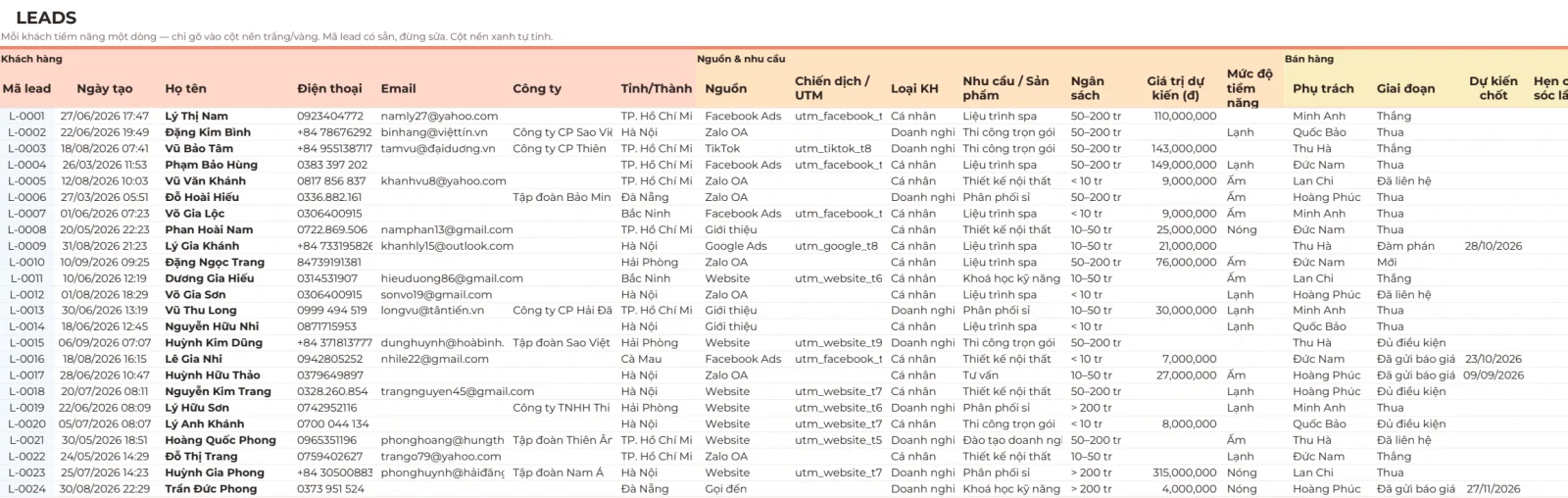Select the LEADS sheet title cell

pos(46,18)
